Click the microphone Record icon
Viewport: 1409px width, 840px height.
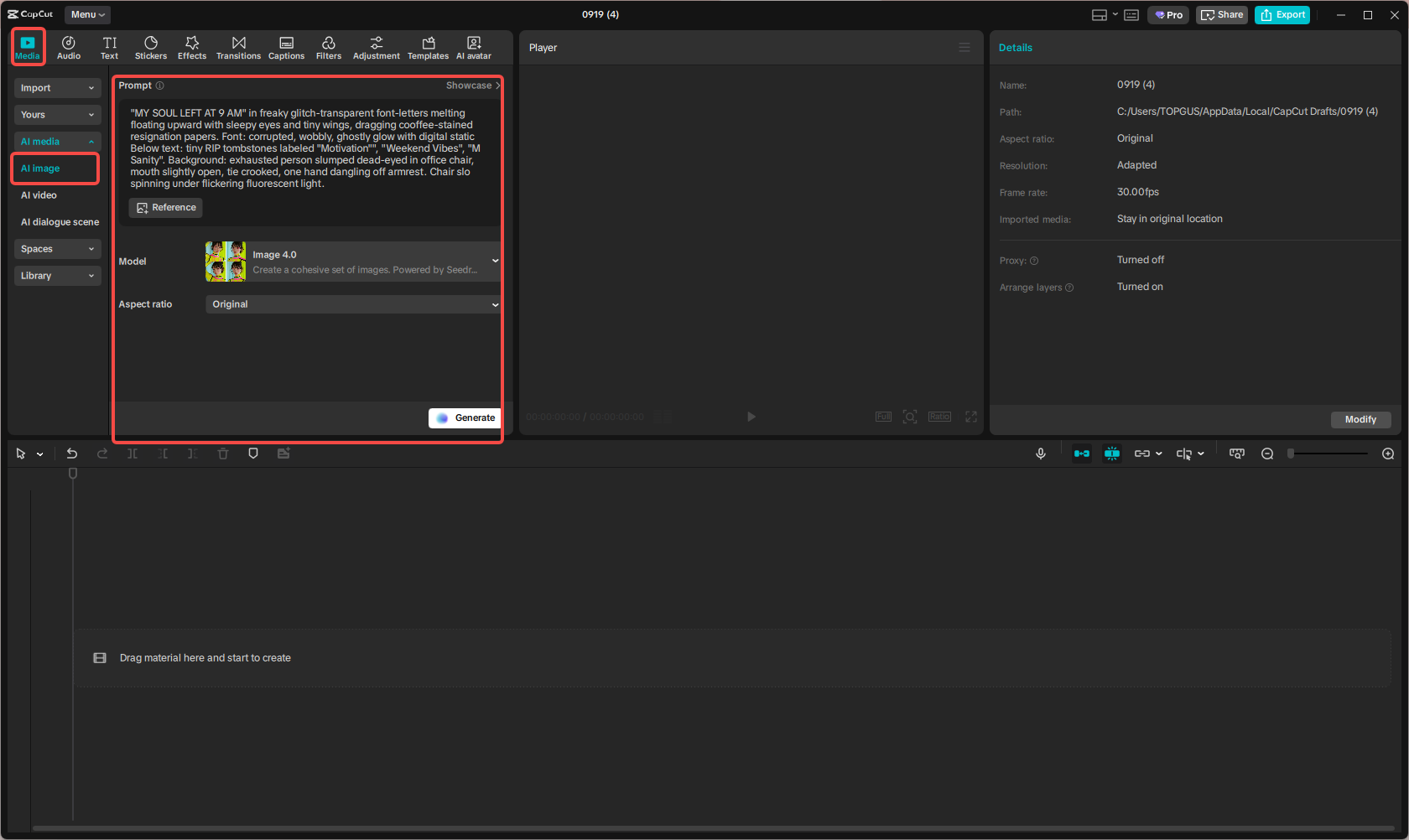click(x=1041, y=454)
